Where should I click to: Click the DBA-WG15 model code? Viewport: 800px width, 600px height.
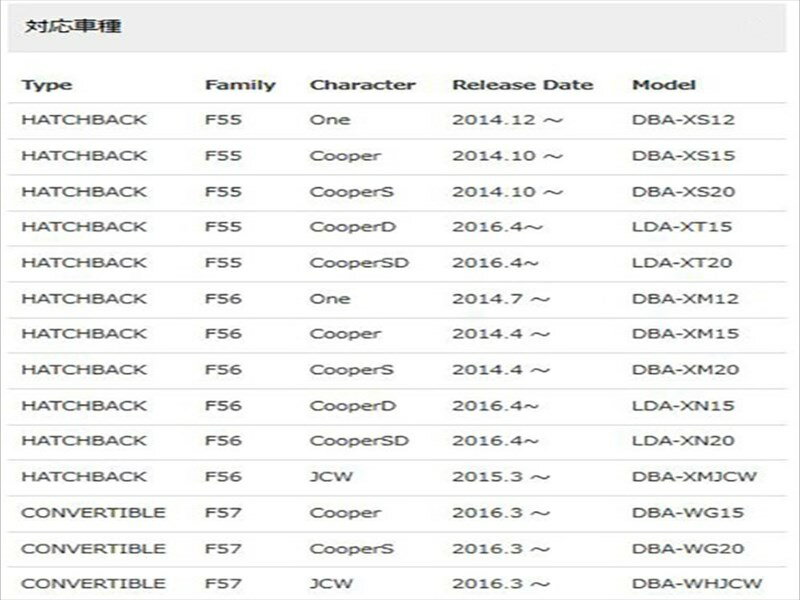coord(685,512)
